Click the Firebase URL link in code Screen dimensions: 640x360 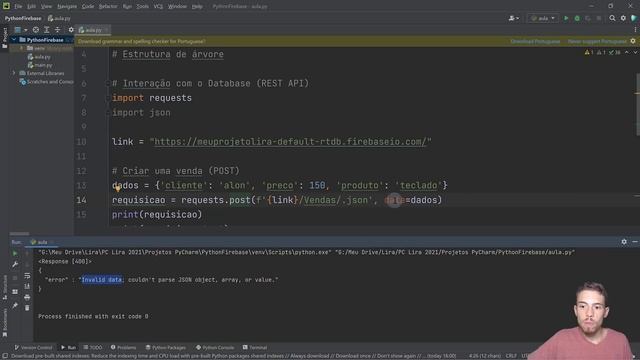click(x=290, y=142)
